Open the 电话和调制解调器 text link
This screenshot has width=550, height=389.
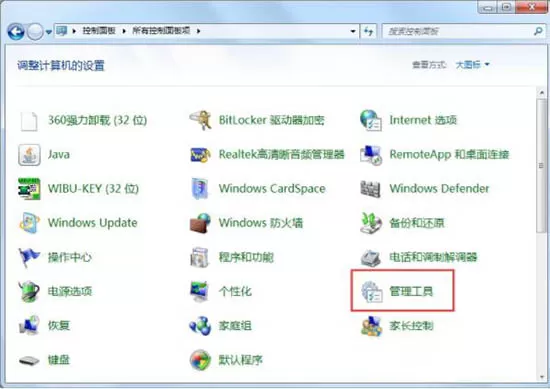[433, 257]
